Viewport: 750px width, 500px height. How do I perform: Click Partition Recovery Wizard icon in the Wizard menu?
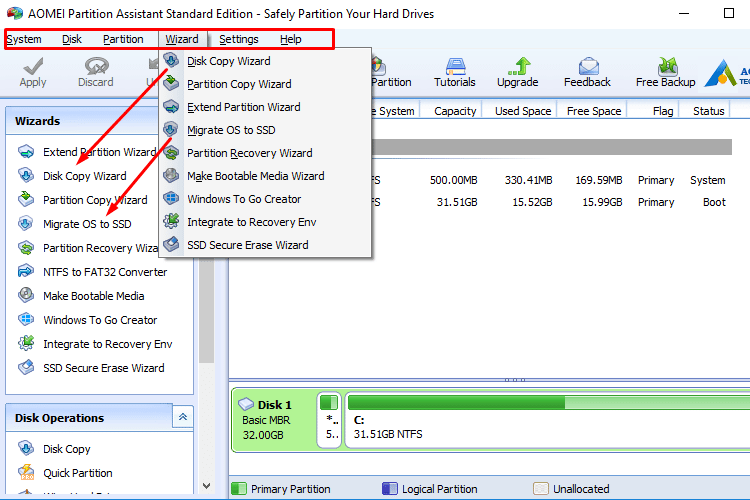coord(171,153)
